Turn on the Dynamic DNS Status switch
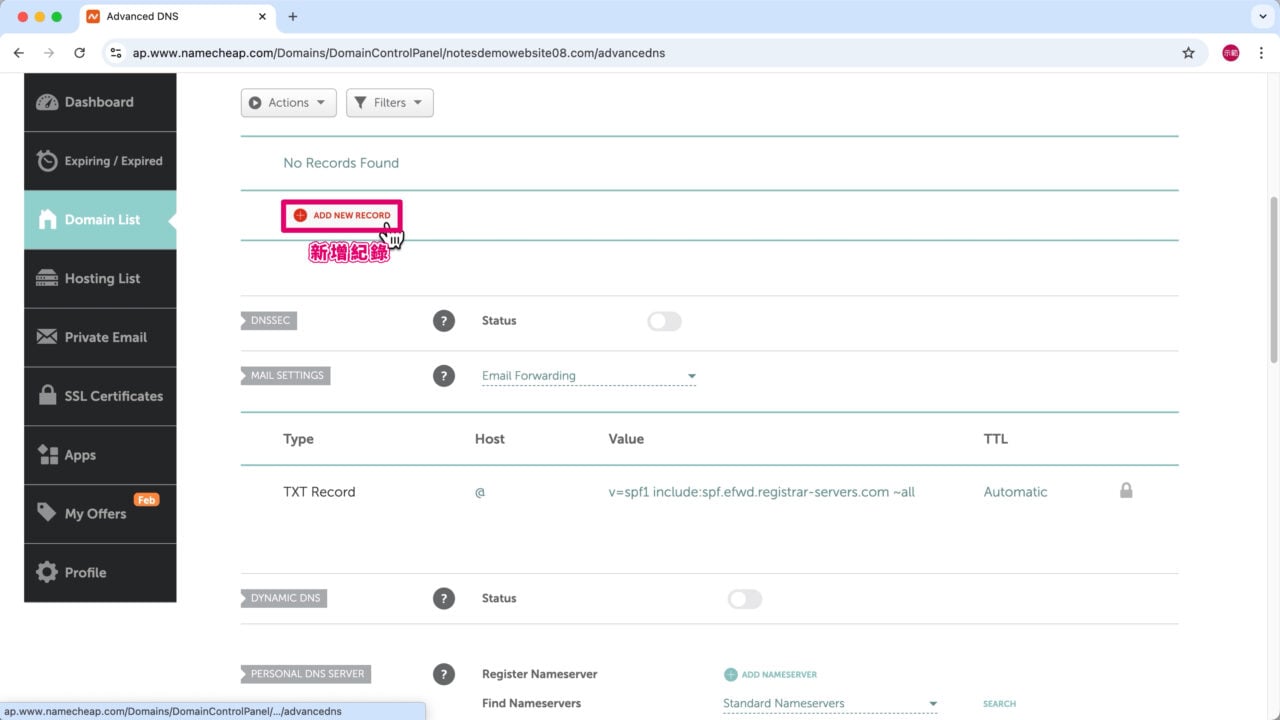 tap(744, 598)
